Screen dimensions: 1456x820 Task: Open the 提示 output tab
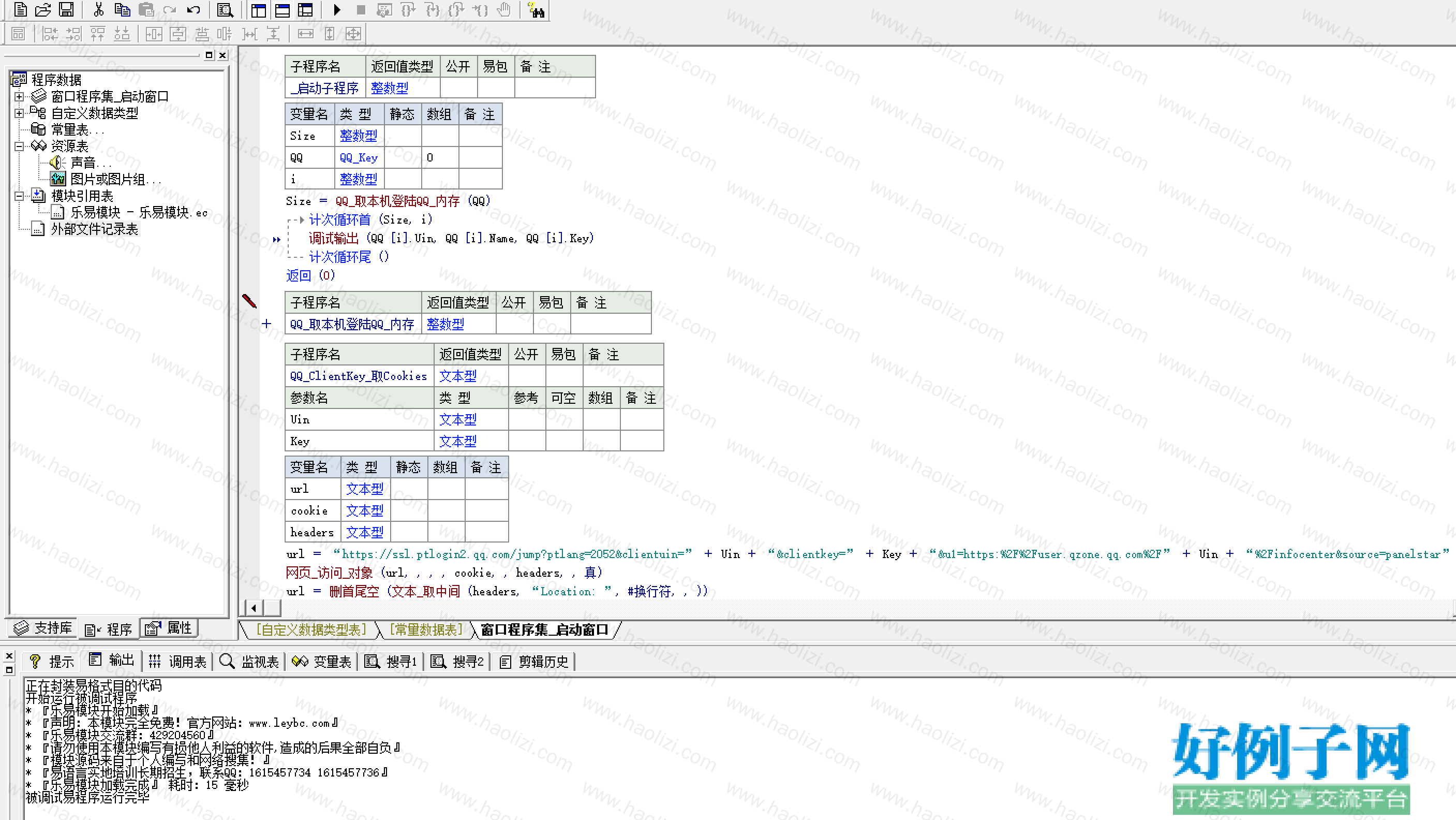click(52, 661)
